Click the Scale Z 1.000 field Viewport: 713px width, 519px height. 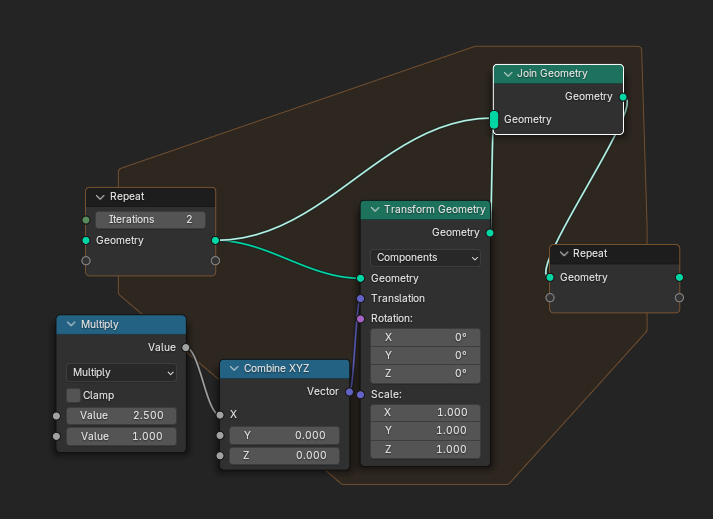pyautogui.click(x=425, y=449)
